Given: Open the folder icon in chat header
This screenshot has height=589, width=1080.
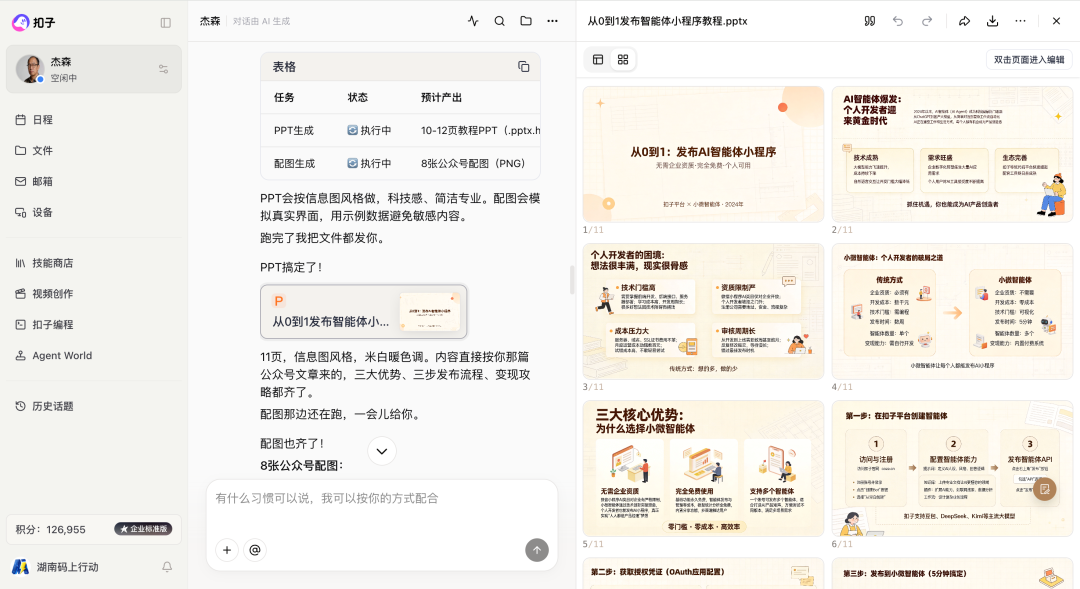Looking at the screenshot, I should click(x=526, y=21).
